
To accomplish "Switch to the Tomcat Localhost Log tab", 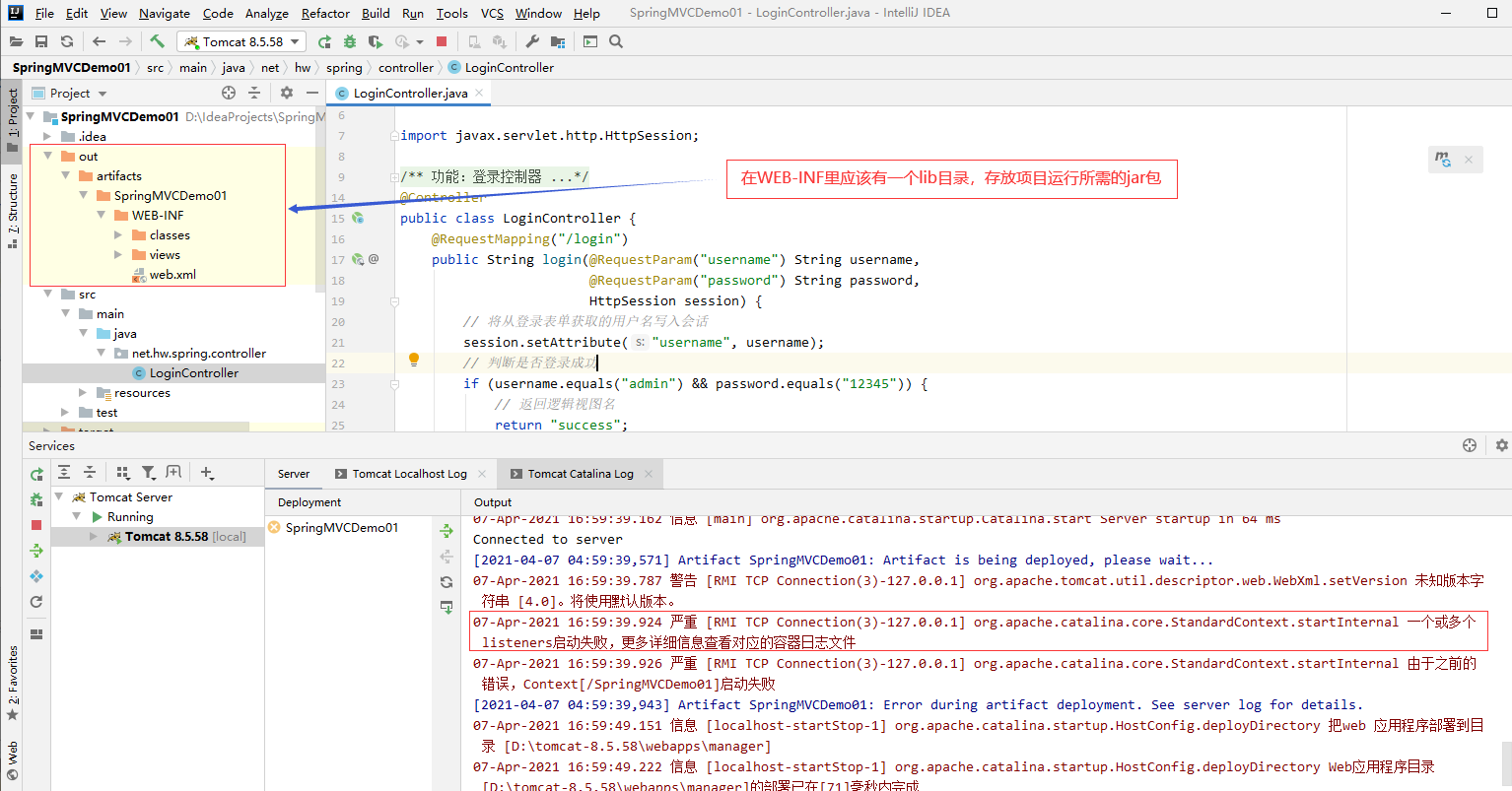I will pyautogui.click(x=409, y=474).
